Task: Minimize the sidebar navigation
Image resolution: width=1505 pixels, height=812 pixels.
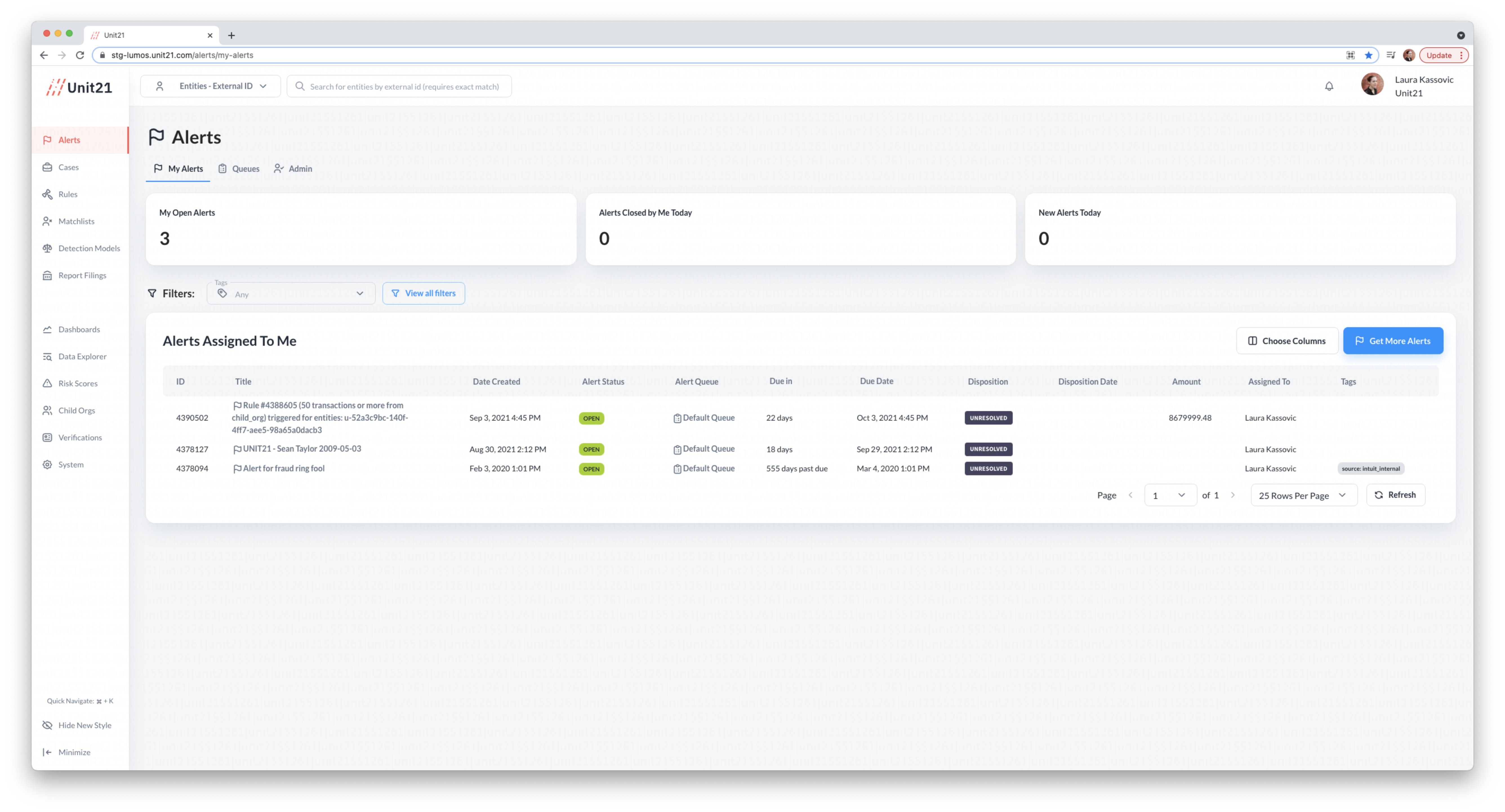Action: (x=74, y=752)
